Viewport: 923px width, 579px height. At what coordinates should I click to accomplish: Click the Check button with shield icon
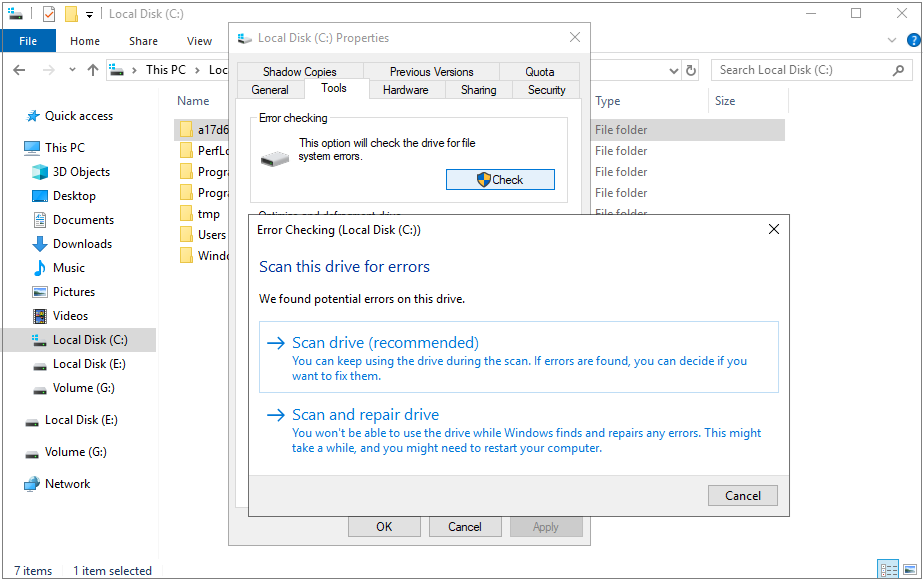(x=500, y=179)
